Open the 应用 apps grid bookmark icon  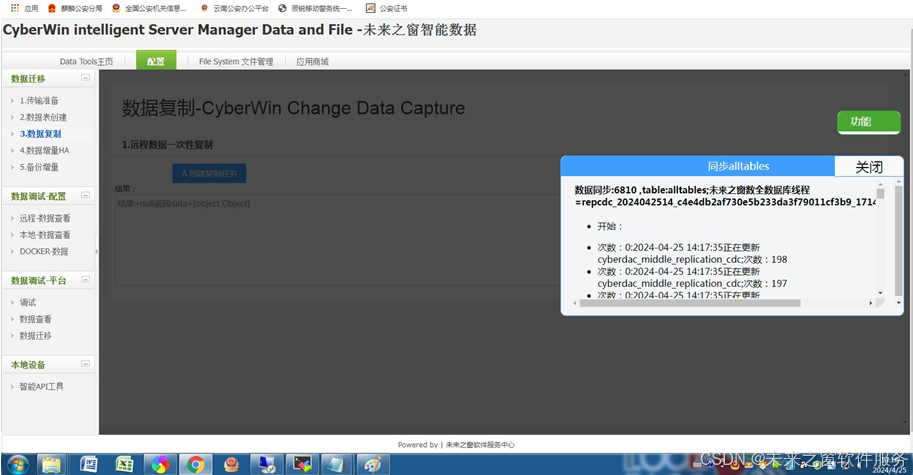point(15,8)
